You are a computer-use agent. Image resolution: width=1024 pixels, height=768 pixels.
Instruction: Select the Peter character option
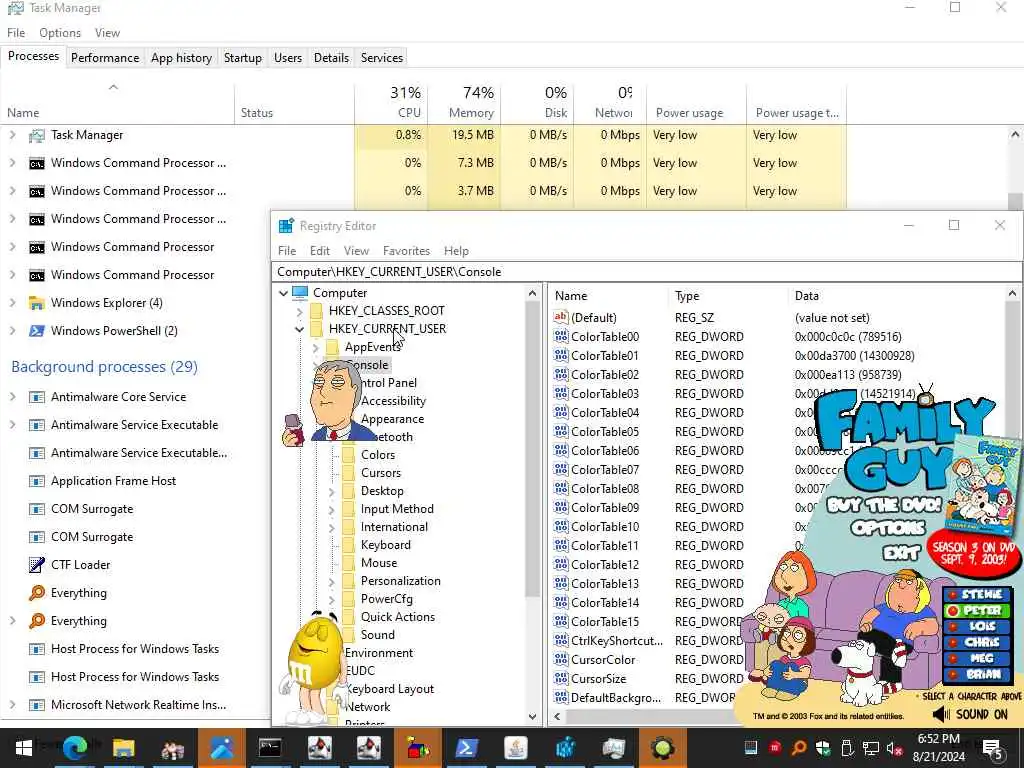point(976,611)
